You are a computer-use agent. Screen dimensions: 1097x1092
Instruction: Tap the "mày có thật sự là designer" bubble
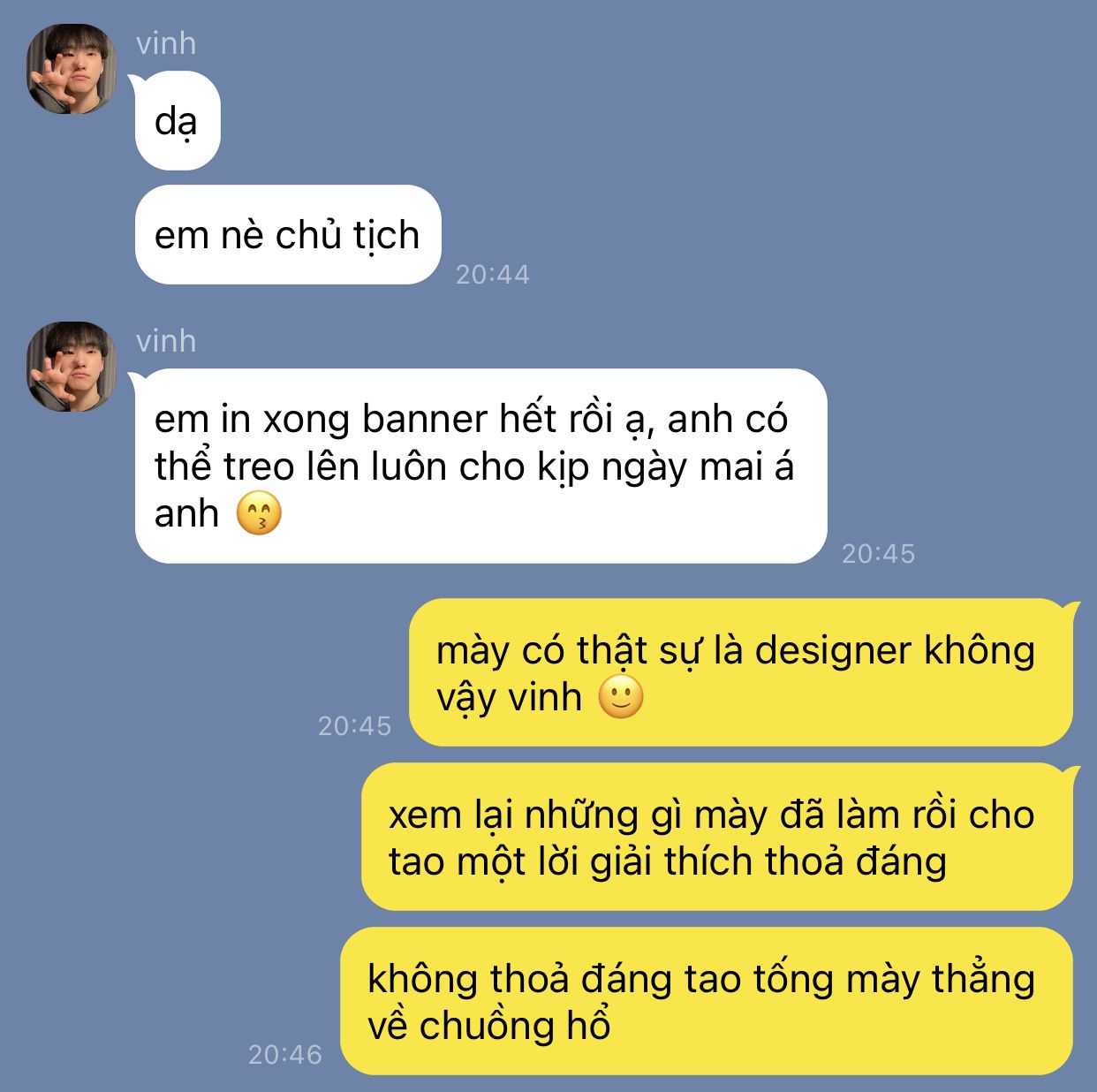[x=741, y=673]
